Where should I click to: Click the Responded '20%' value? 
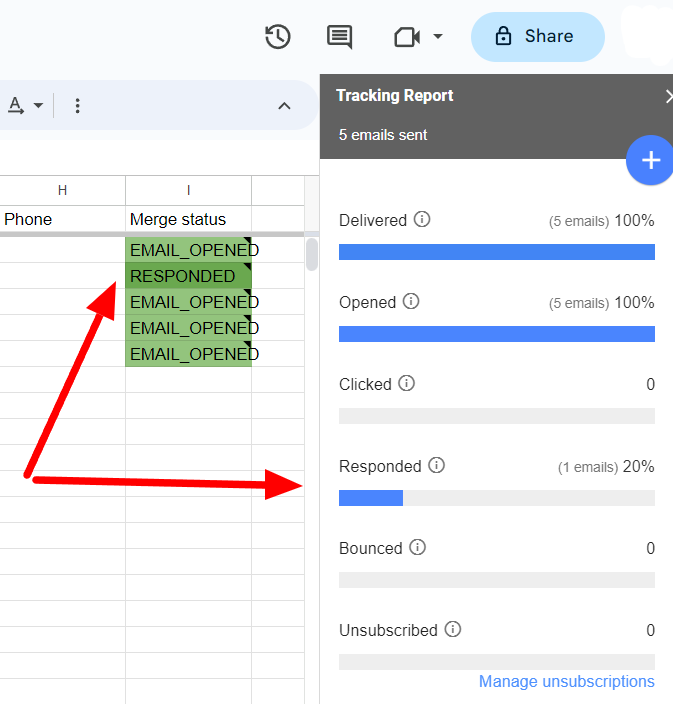[638, 466]
